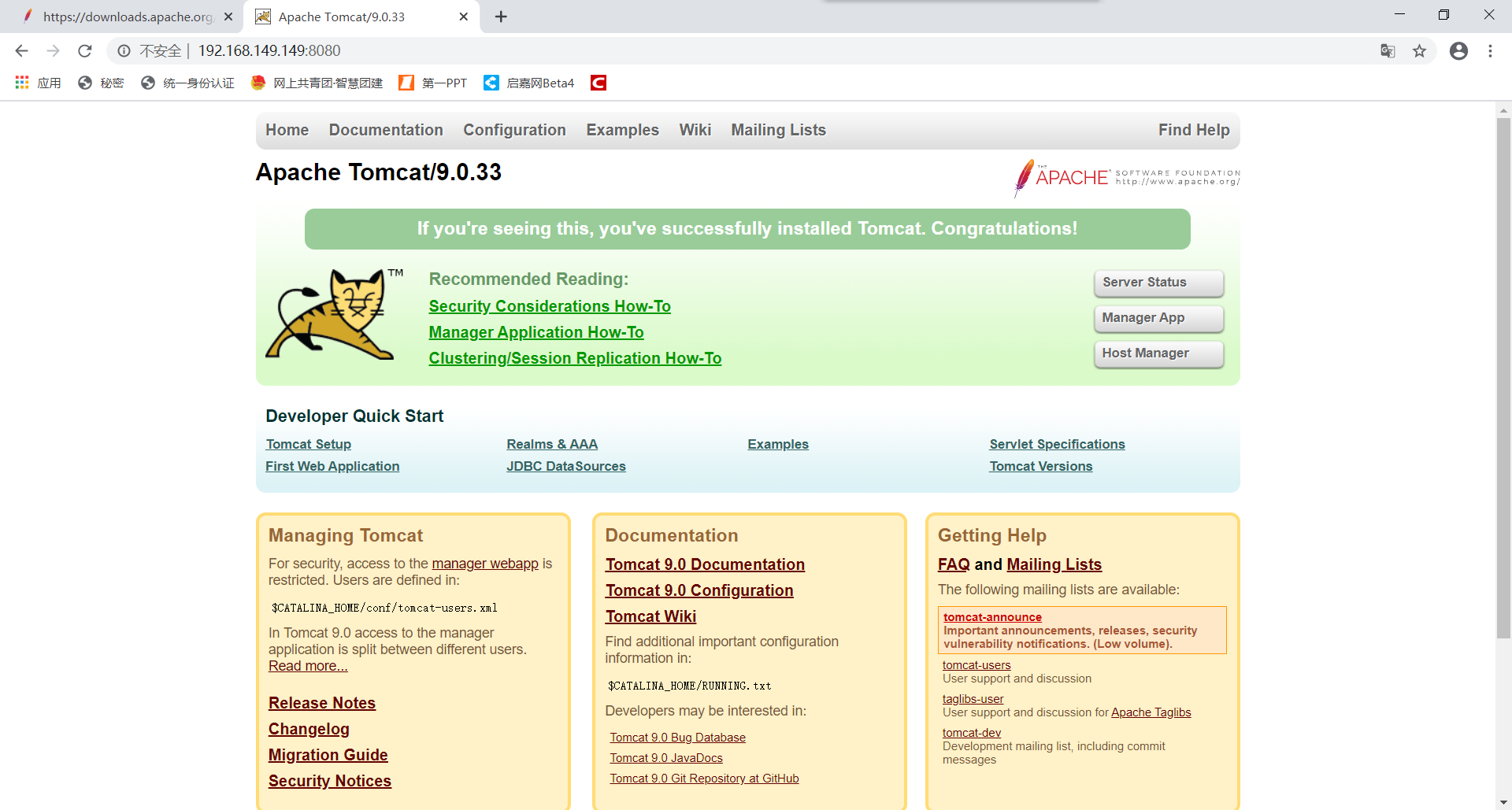Viewport: 1512px width, 810px height.
Task: Open the FAQ link under Getting Help
Action: tap(954, 564)
